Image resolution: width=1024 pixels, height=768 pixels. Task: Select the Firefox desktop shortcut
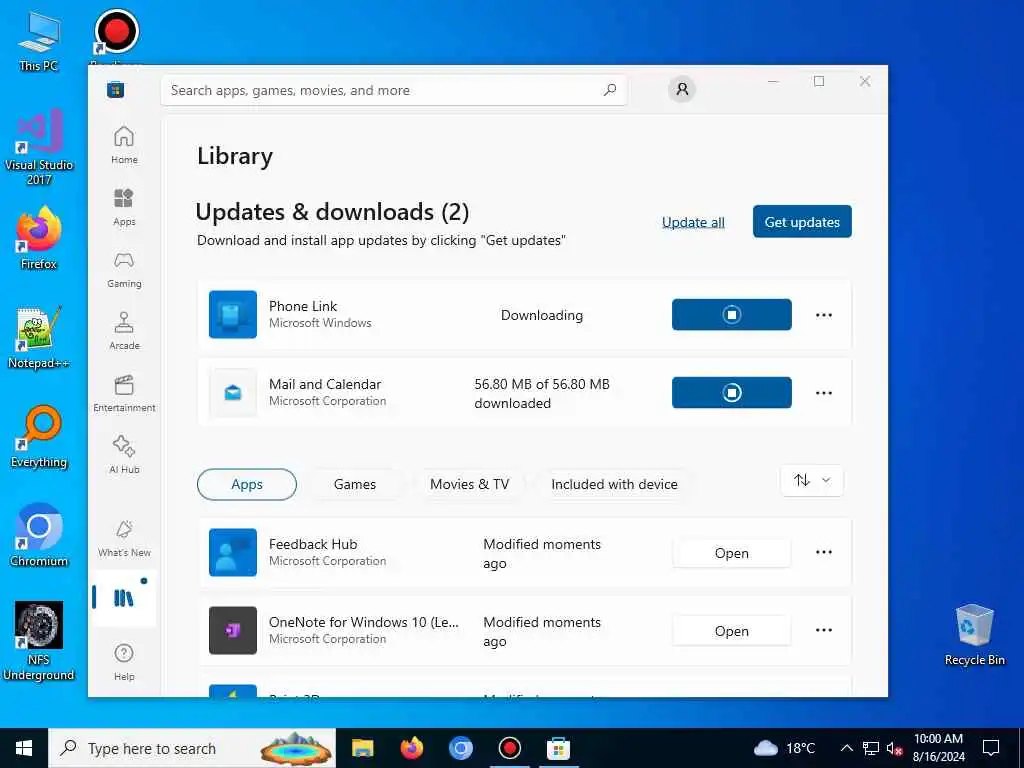(39, 238)
